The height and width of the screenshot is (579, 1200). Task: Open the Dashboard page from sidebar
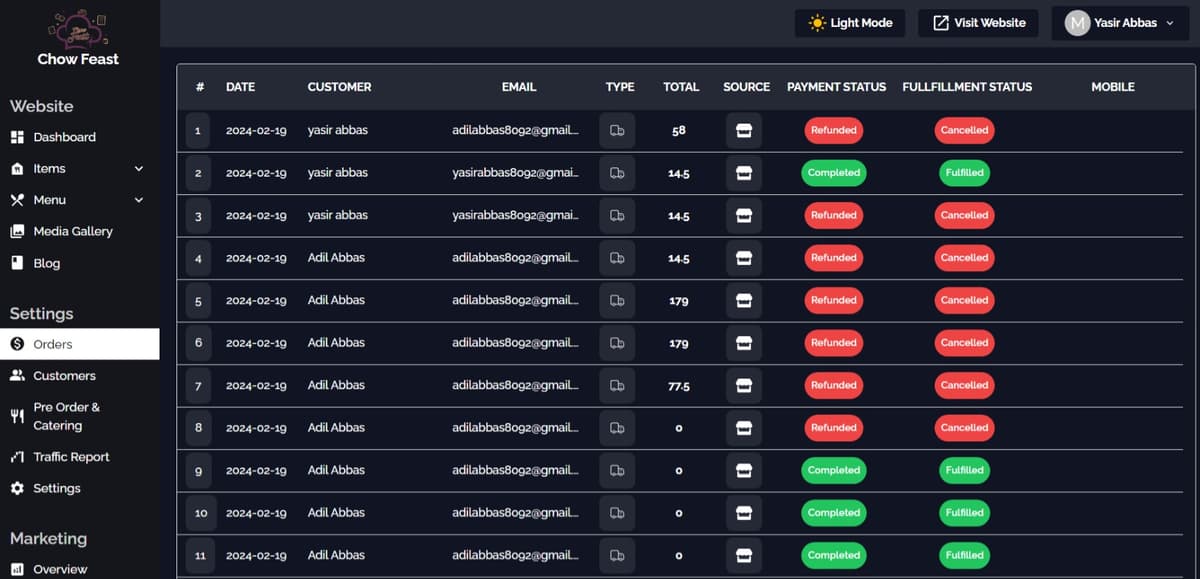pos(64,136)
